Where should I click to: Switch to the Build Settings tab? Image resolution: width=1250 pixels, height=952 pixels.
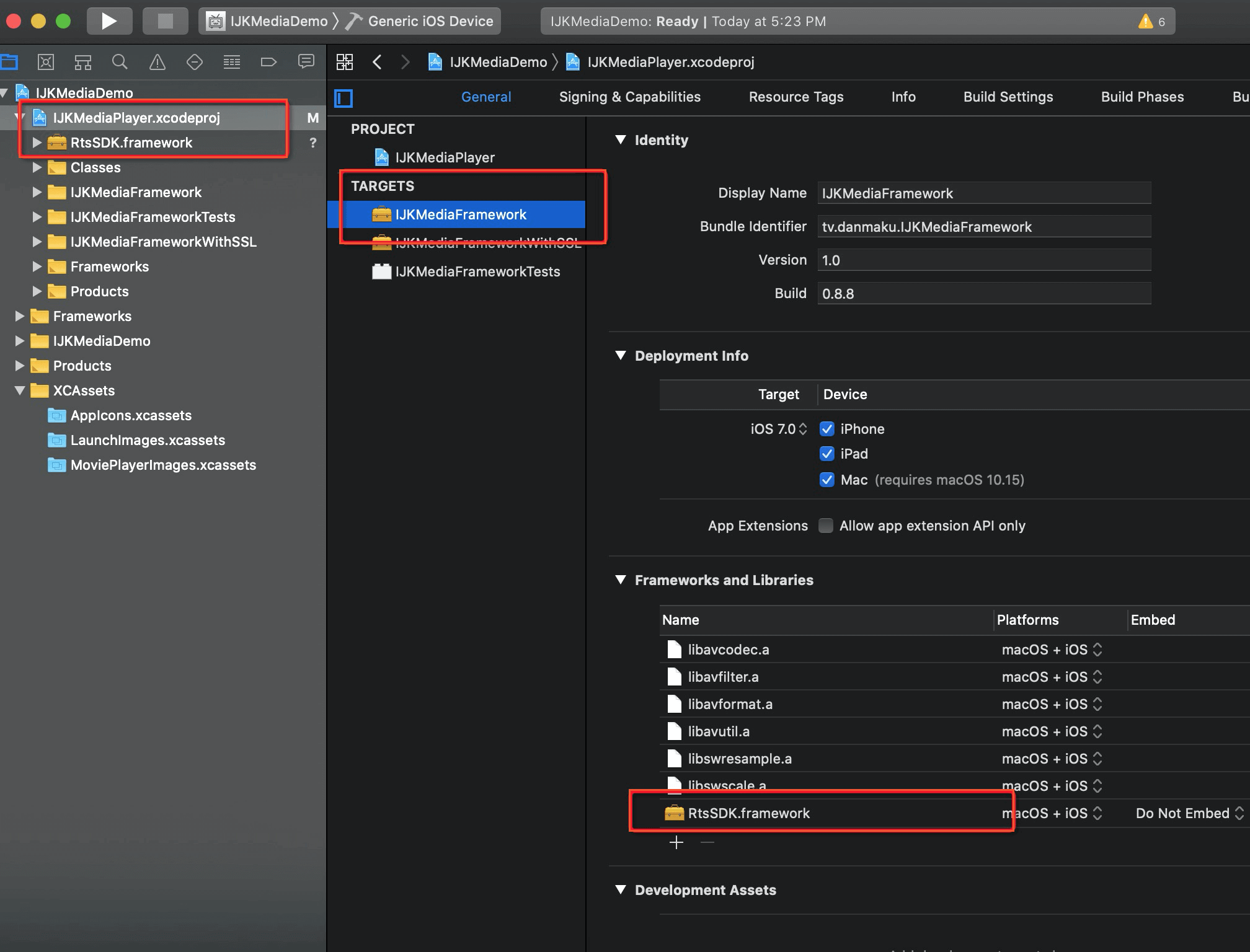coord(1008,97)
